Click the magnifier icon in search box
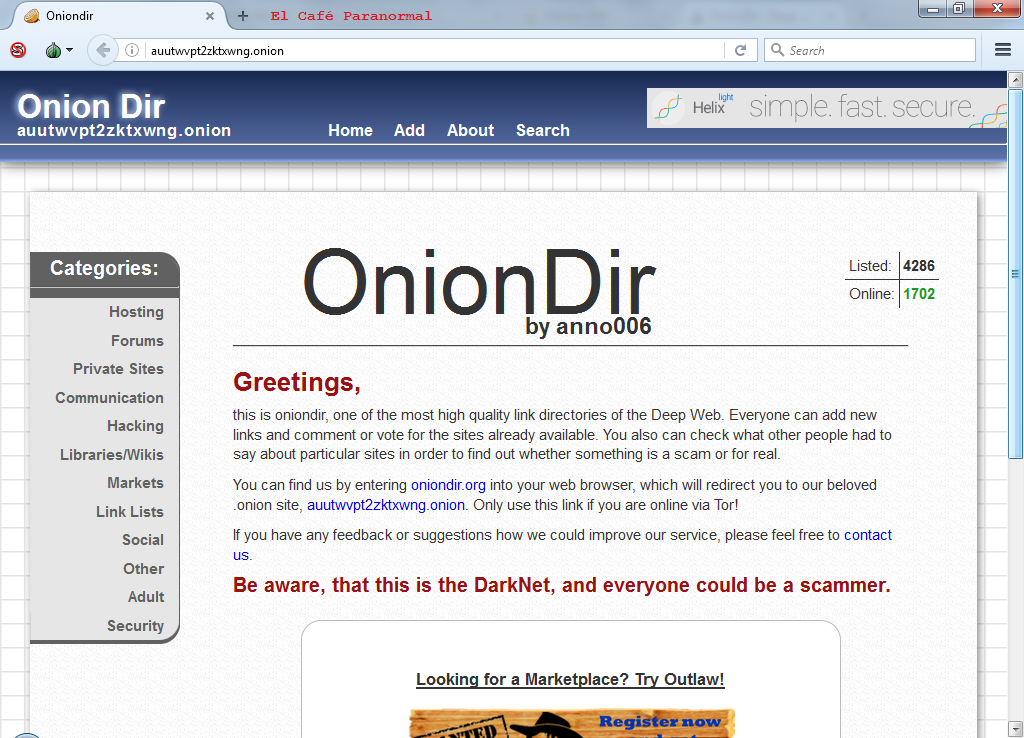The height and width of the screenshot is (738, 1024). click(x=777, y=50)
